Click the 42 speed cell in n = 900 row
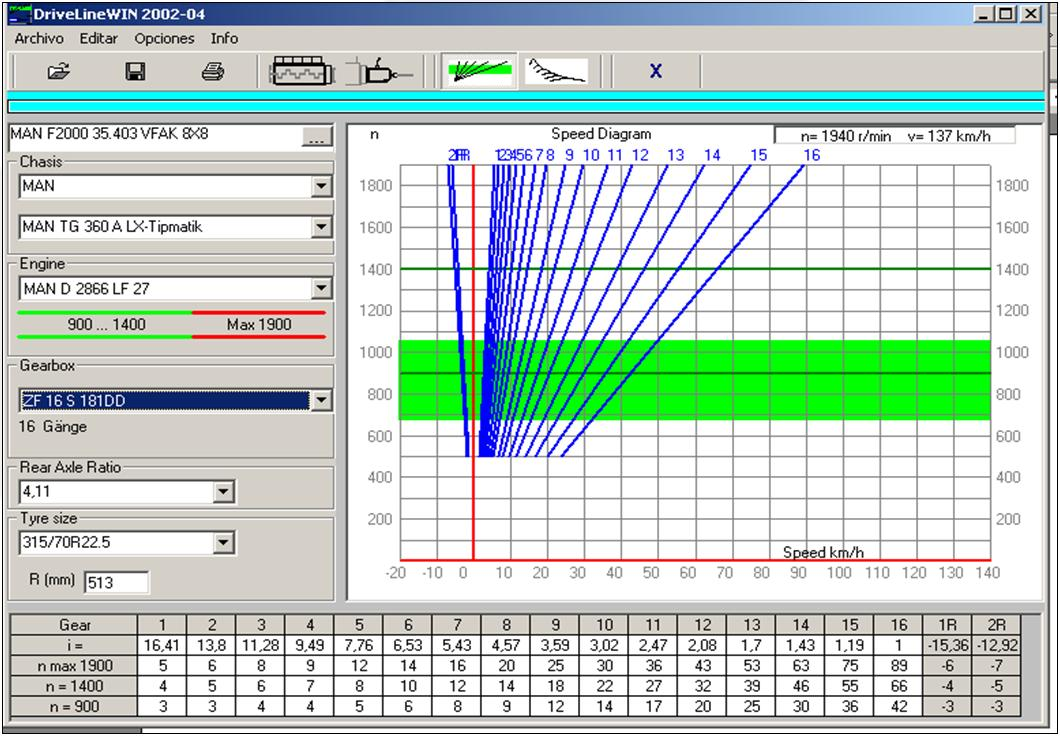This screenshot has width=1060, height=736. pos(899,706)
